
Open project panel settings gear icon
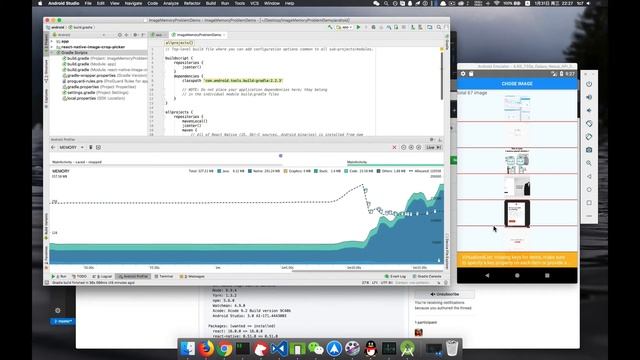point(135,35)
